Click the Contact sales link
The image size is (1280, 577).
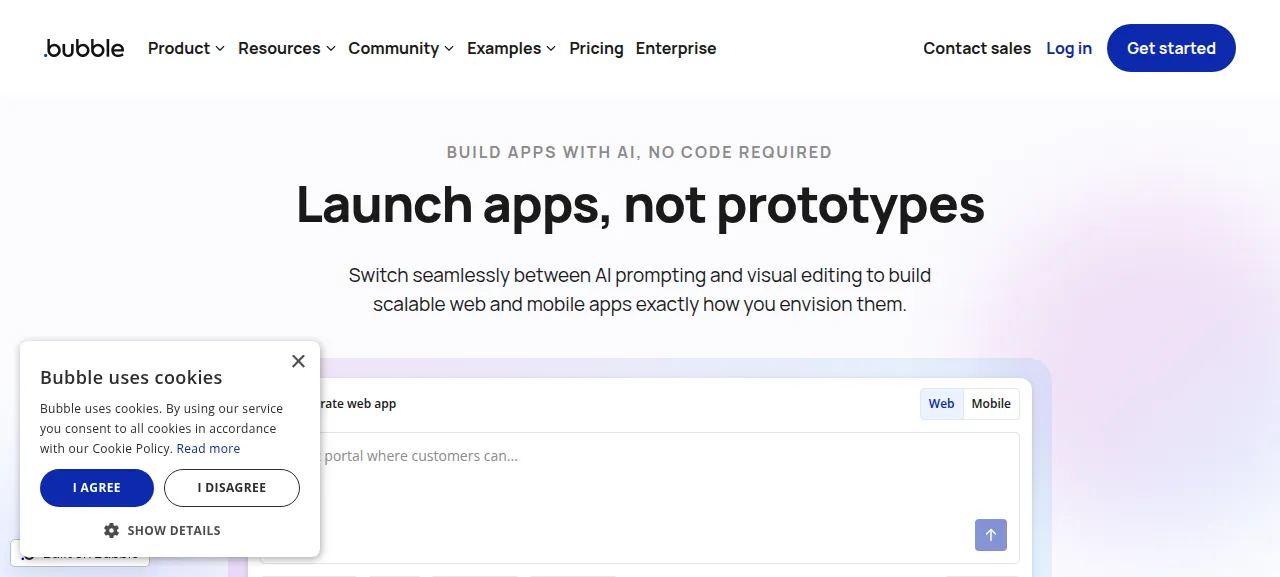coord(977,48)
